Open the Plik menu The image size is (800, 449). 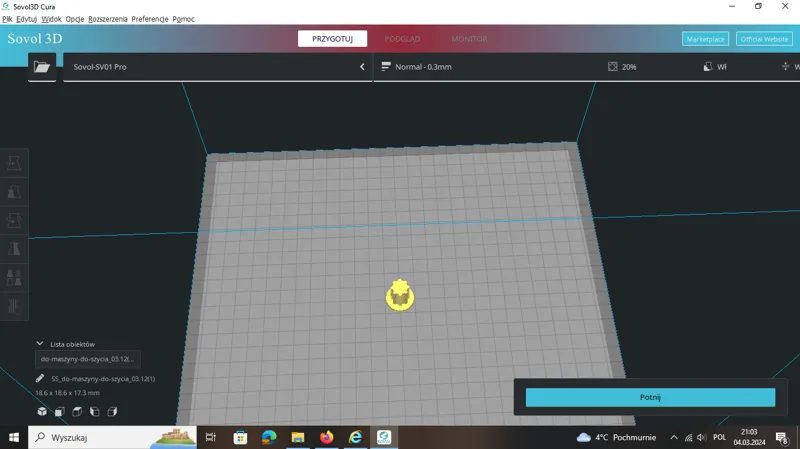(7, 19)
